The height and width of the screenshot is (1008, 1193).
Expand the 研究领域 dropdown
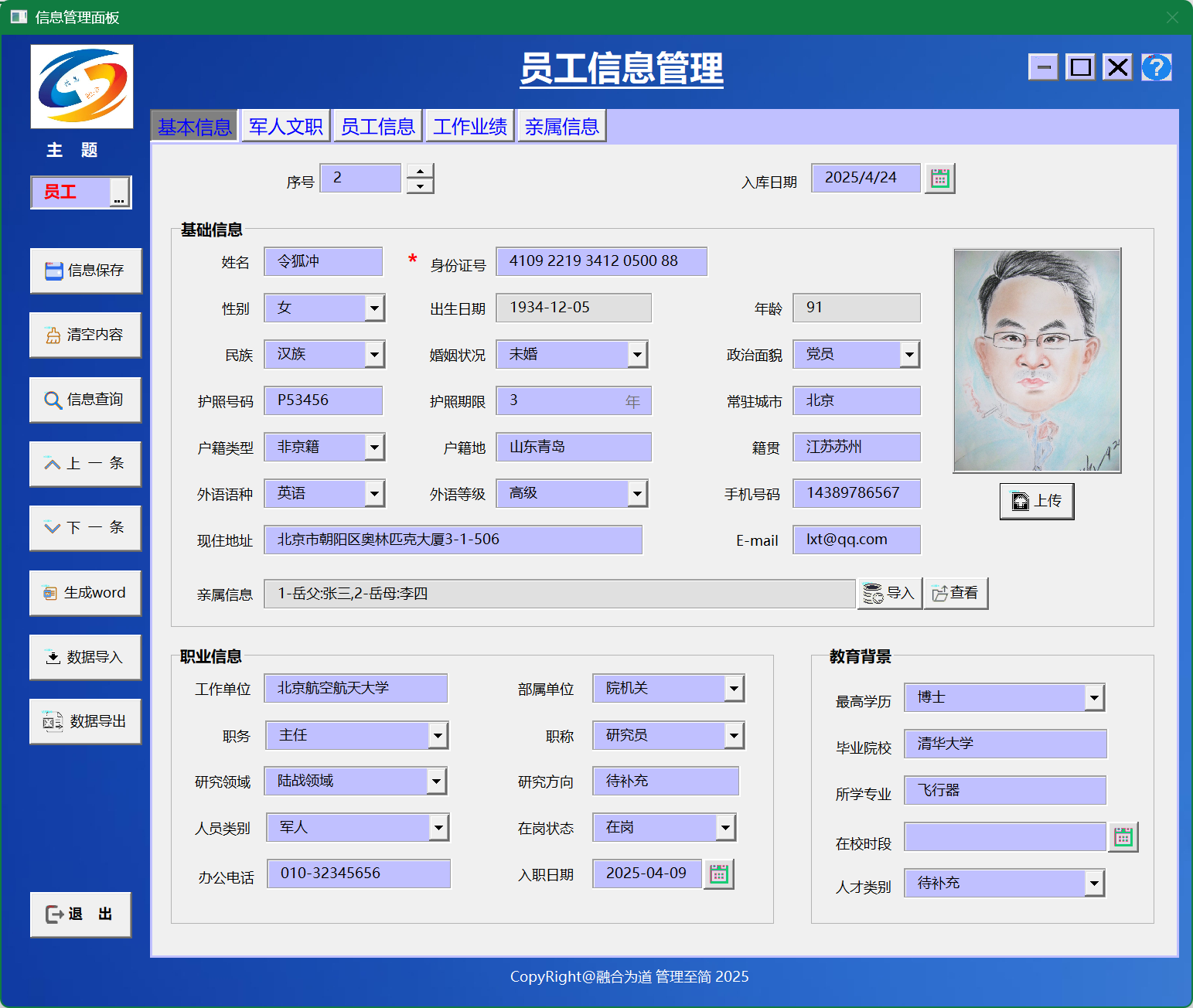437,781
